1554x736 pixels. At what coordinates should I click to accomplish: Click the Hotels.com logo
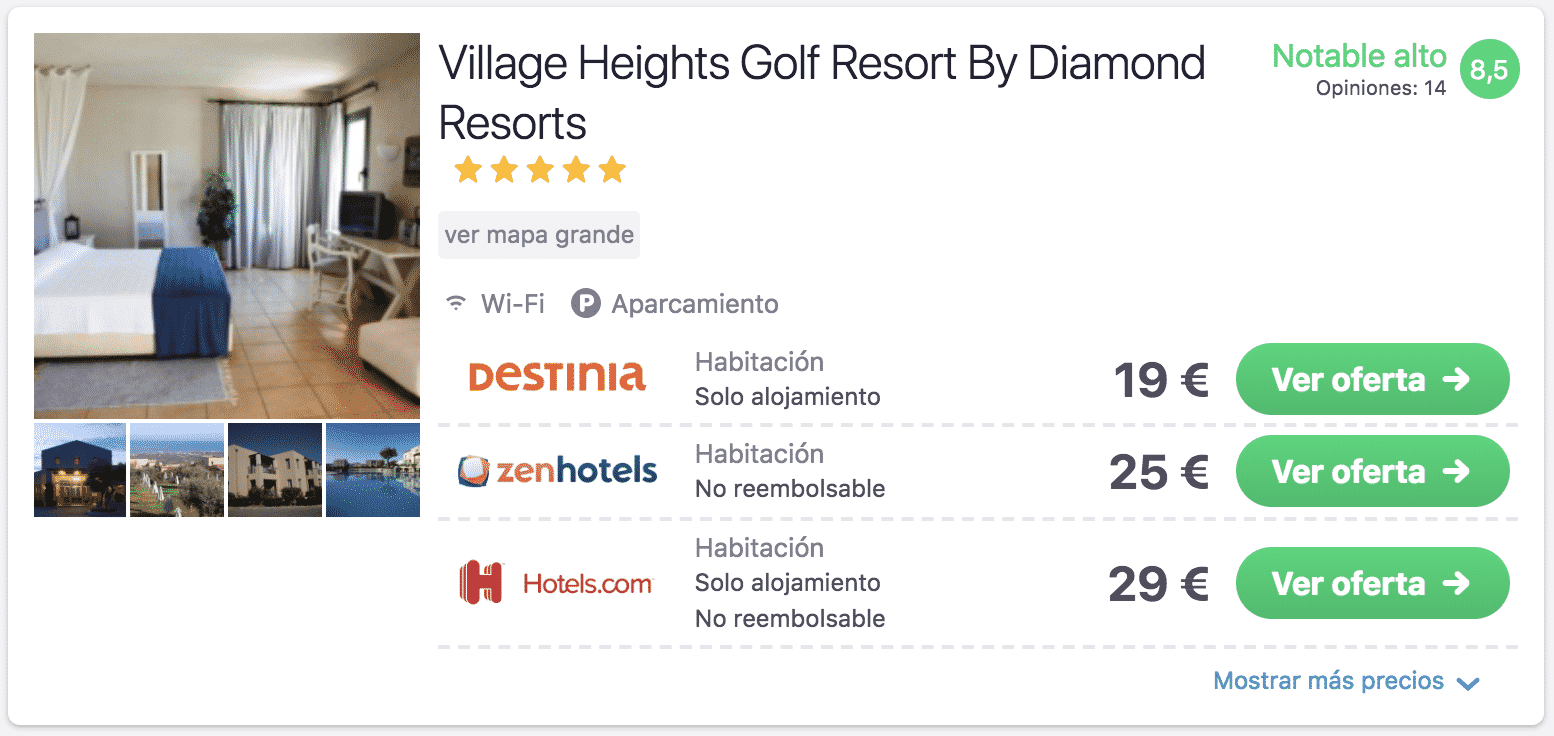click(556, 583)
